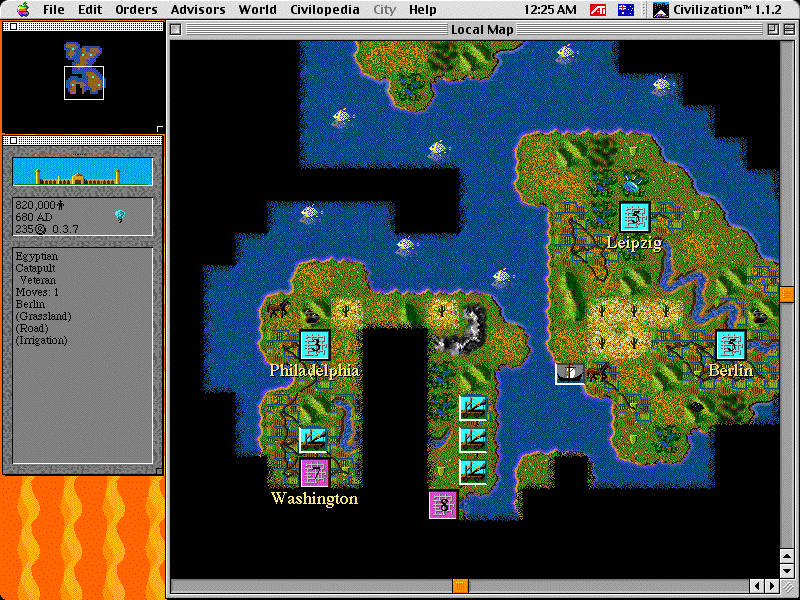Open the Edit menu
Image resolution: width=800 pixels, height=600 pixels.
(90, 10)
